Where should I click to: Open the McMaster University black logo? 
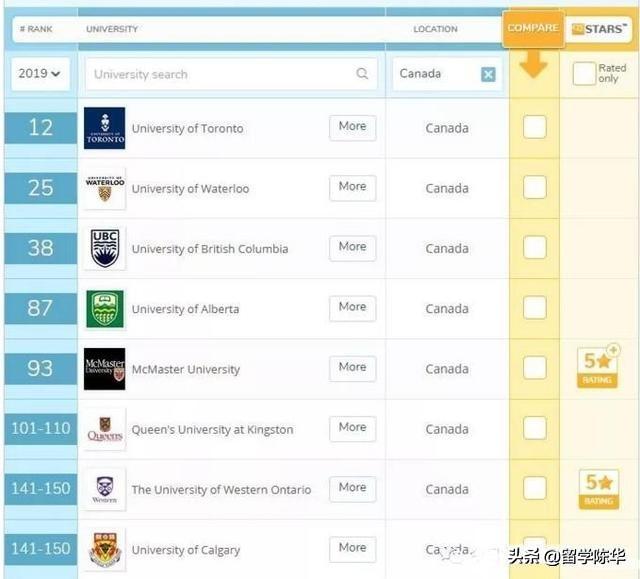pyautogui.click(x=104, y=369)
